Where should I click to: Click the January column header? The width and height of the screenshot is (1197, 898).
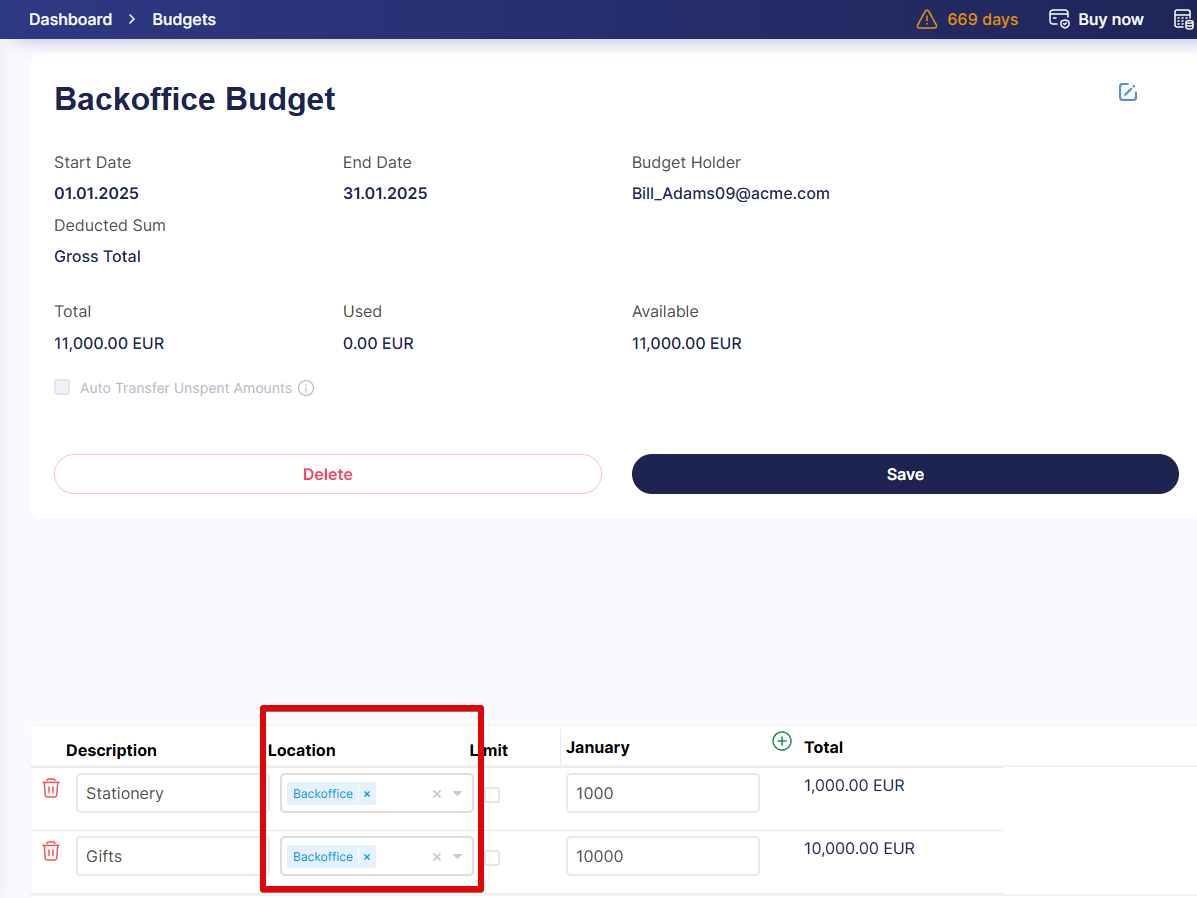point(598,748)
